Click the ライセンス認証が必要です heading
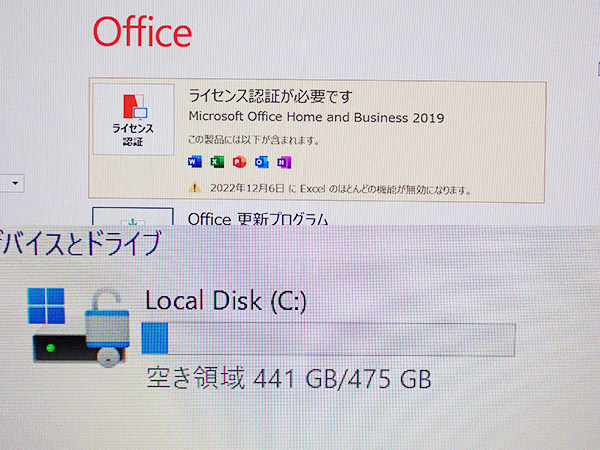Screen dimensions: 600x450 270,96
